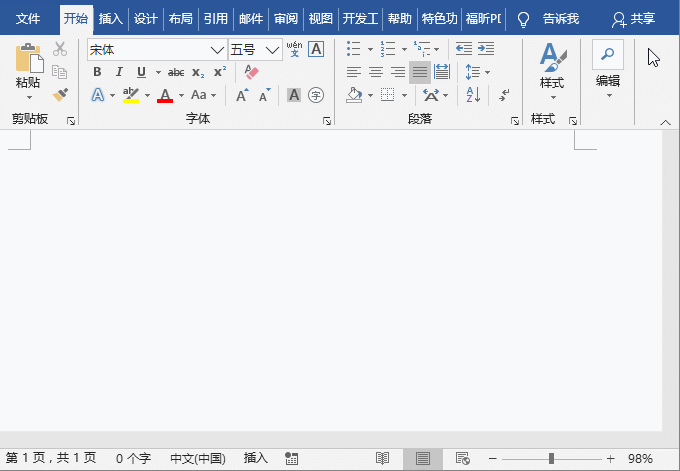
Task: Increase paragraph indent
Action: pyautogui.click(x=486, y=49)
